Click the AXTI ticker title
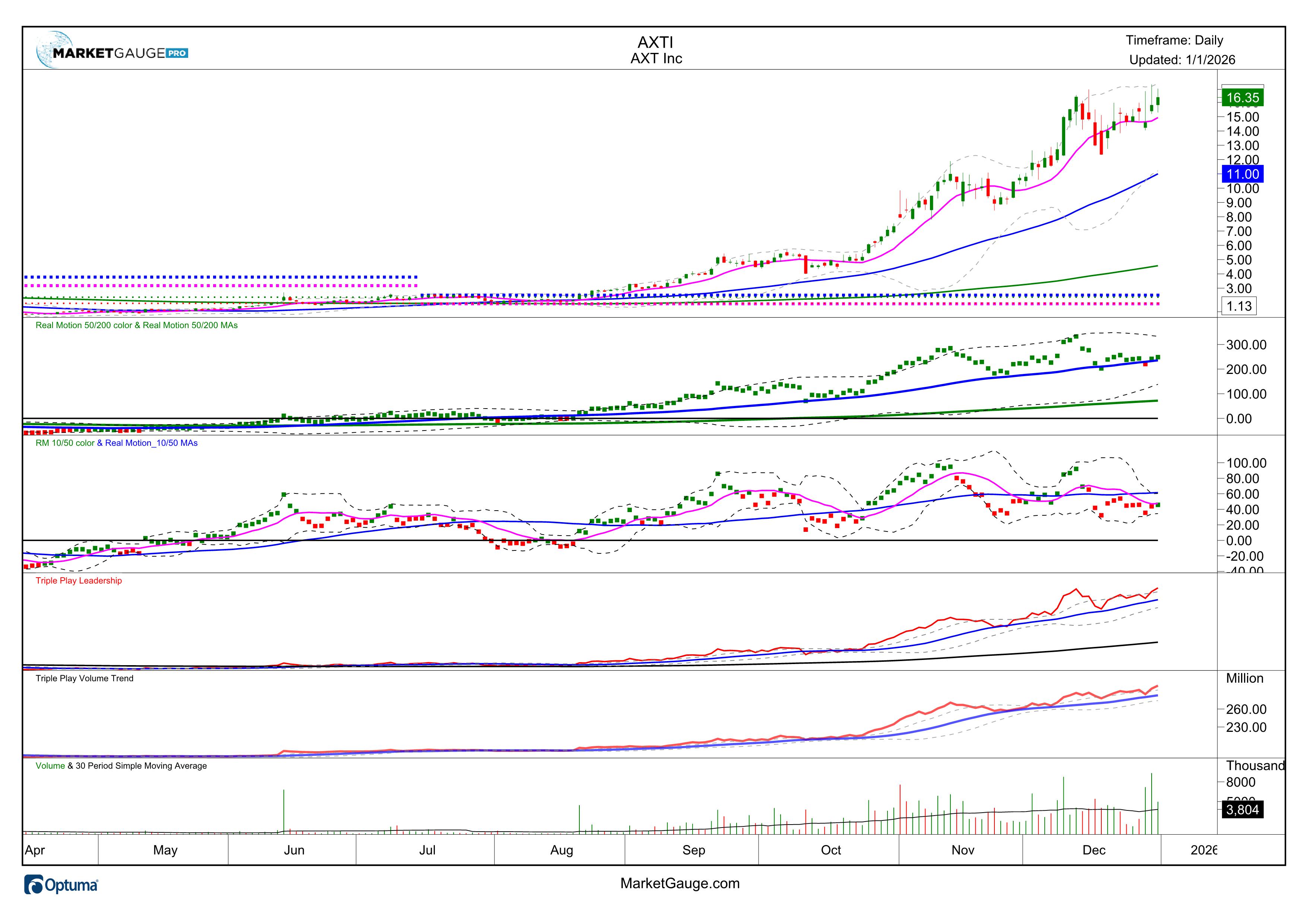 pyautogui.click(x=655, y=42)
